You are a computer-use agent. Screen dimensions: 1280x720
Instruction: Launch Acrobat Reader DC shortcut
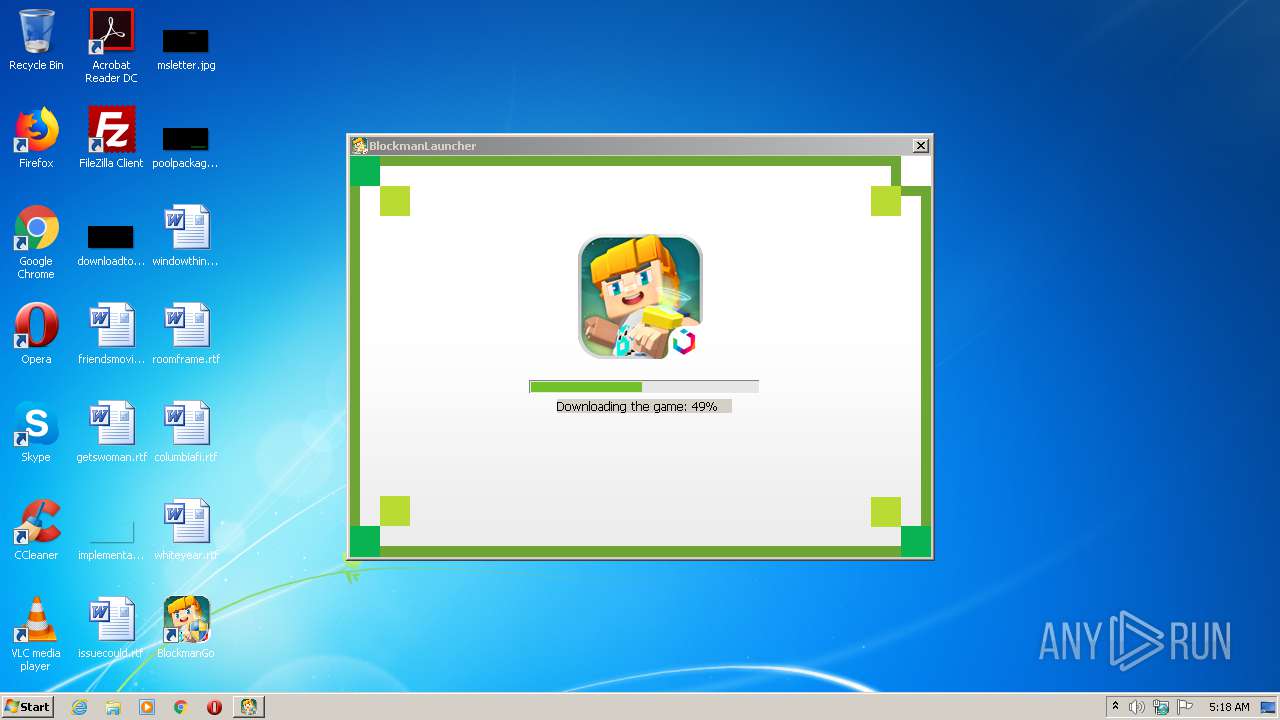pos(111,46)
